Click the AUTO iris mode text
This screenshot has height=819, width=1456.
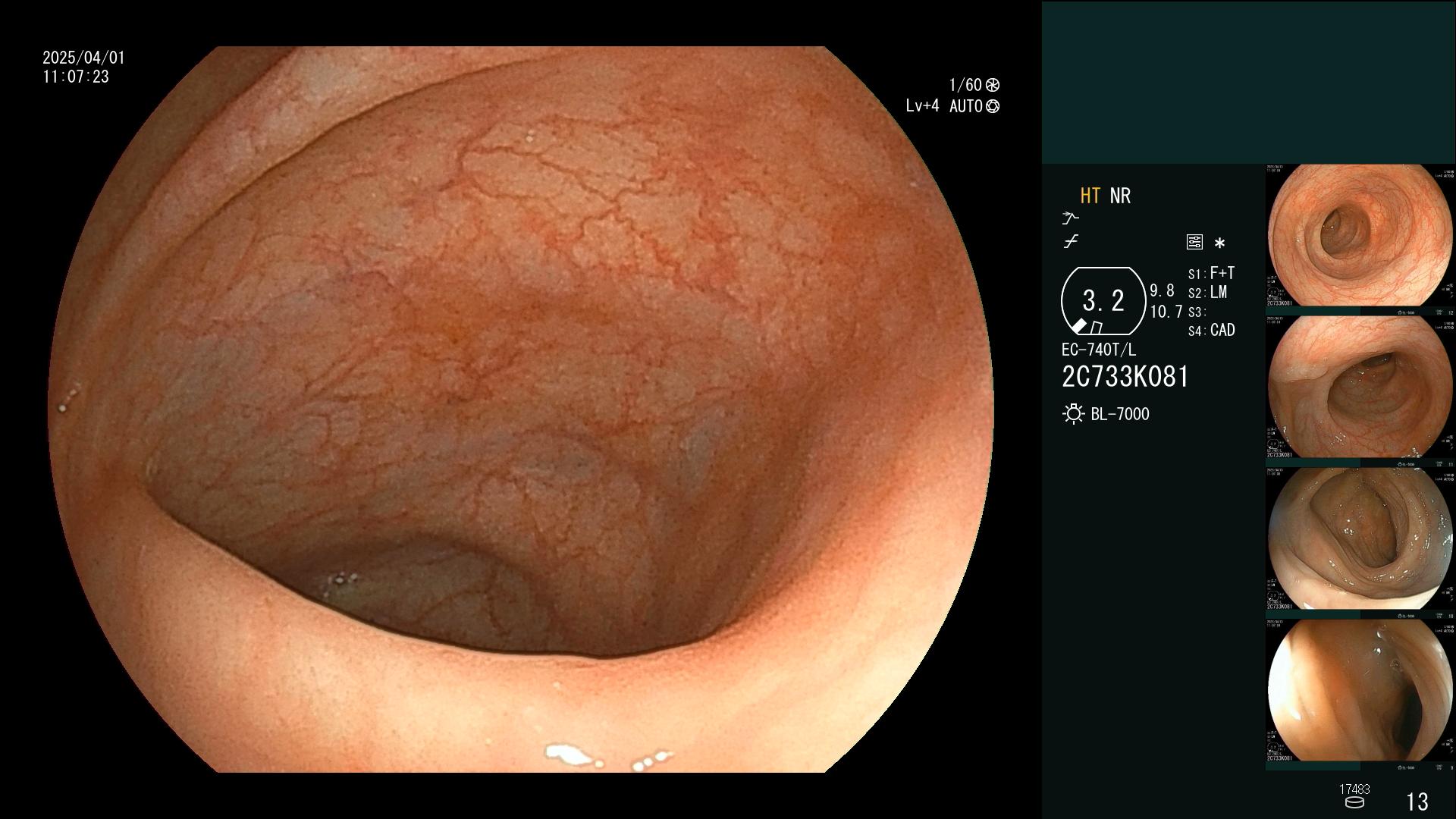(965, 106)
